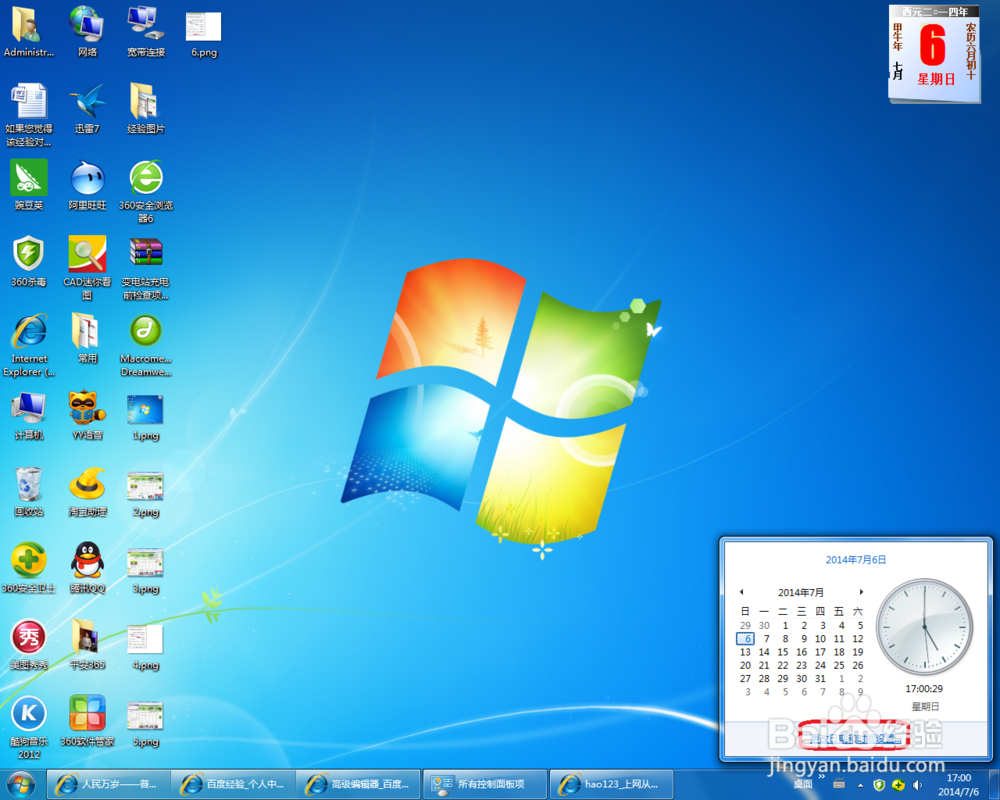Launch Macromedia Dreamweaver shortcut
This screenshot has height=800, width=1000.
(x=146, y=344)
